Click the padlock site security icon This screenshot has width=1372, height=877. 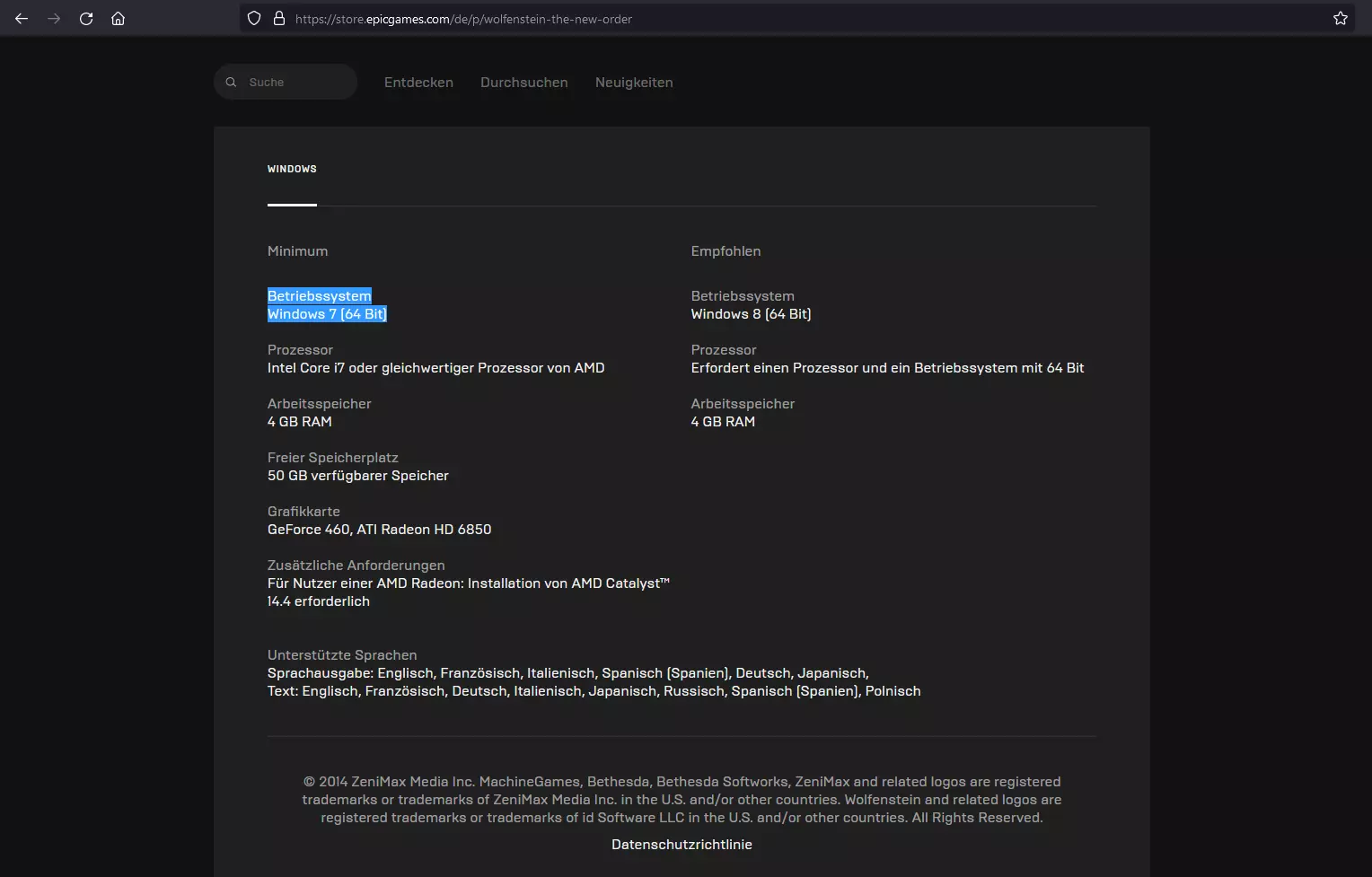click(279, 19)
